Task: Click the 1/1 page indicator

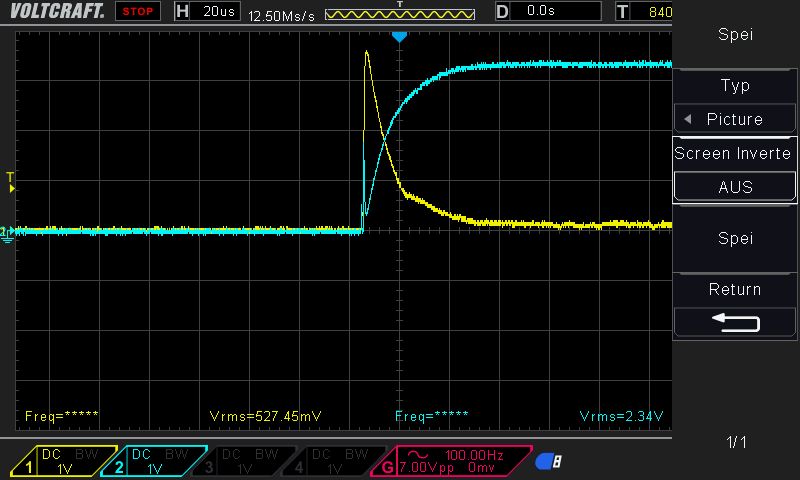Action: 736,442
